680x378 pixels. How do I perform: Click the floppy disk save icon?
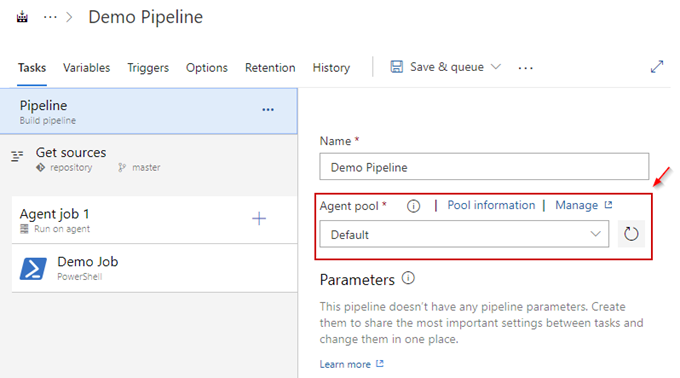[x=396, y=67]
